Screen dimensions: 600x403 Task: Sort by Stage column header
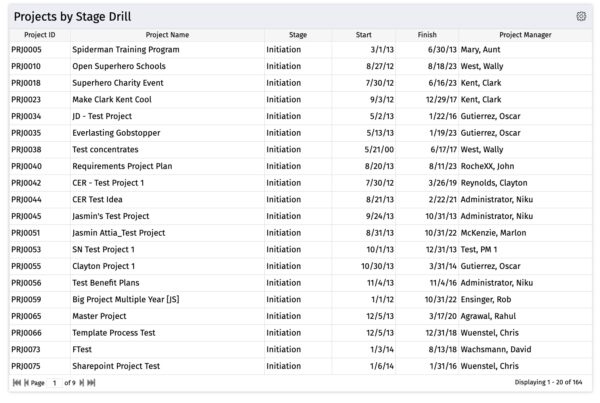click(298, 35)
